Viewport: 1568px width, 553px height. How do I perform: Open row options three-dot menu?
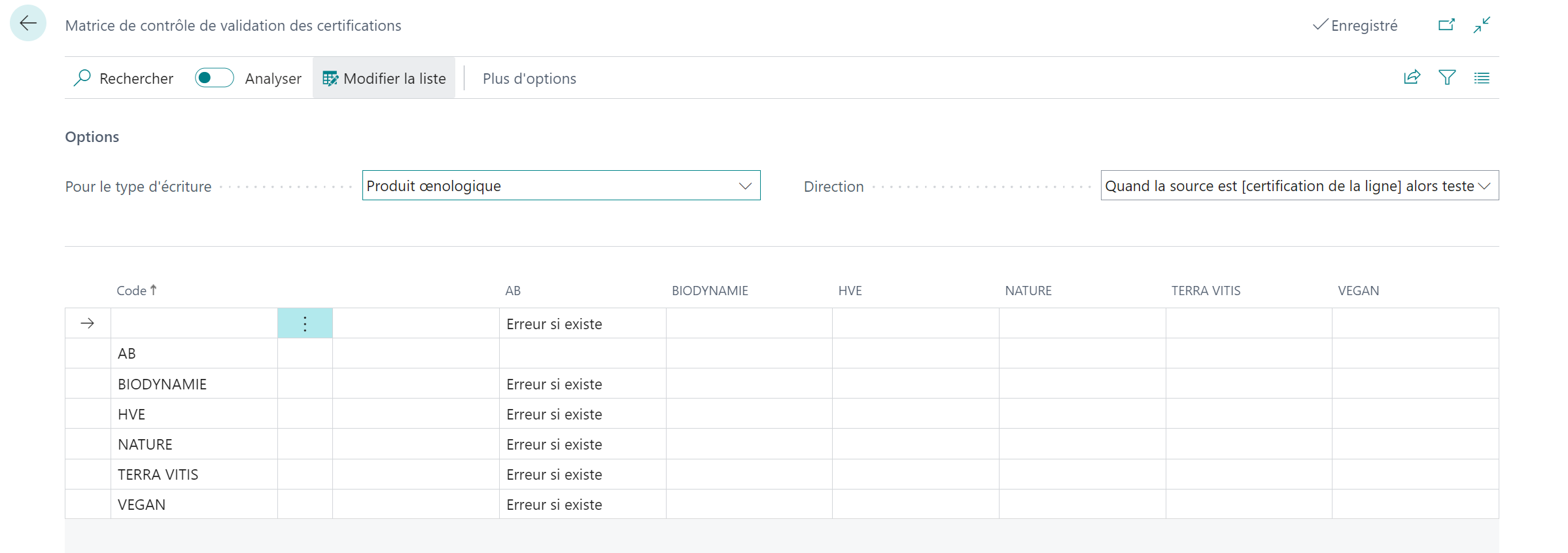tap(305, 323)
